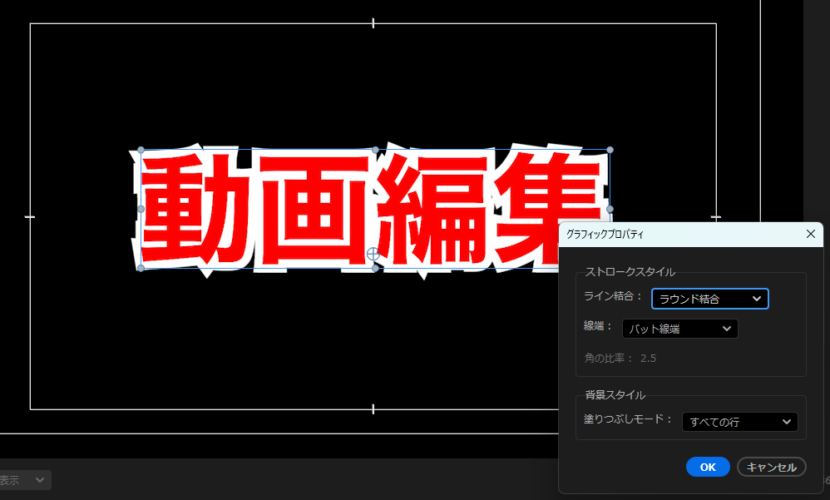This screenshot has width=830, height=500.
Task: Open the 塗りつぶしモード dropdown showing すべての行
Action: tap(739, 422)
